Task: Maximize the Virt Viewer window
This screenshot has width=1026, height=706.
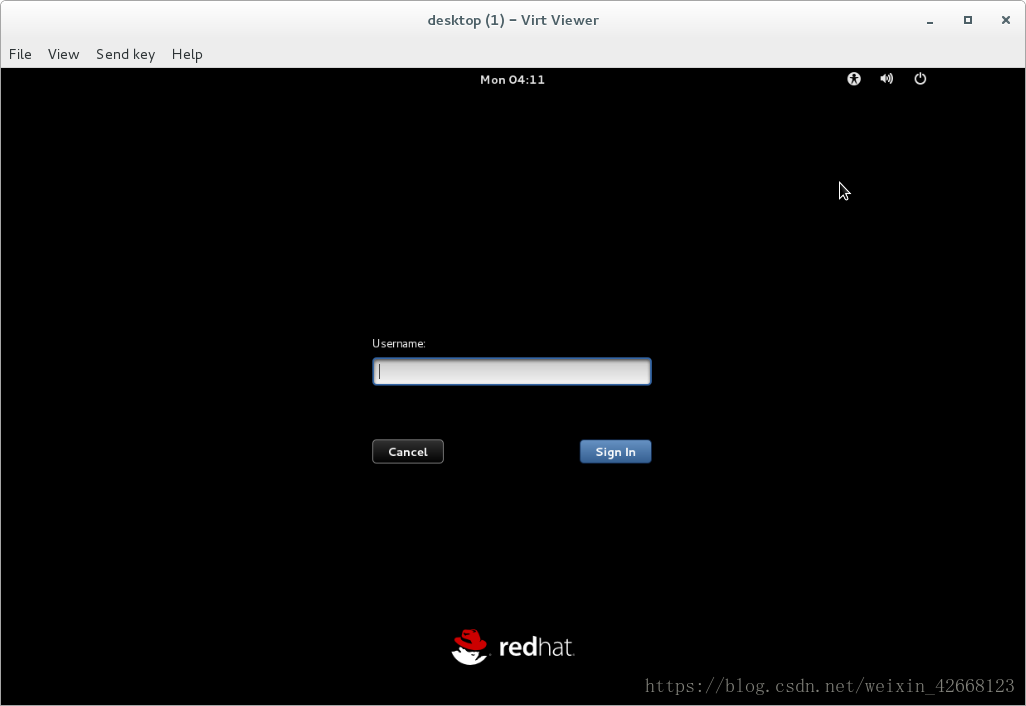Action: (x=968, y=20)
